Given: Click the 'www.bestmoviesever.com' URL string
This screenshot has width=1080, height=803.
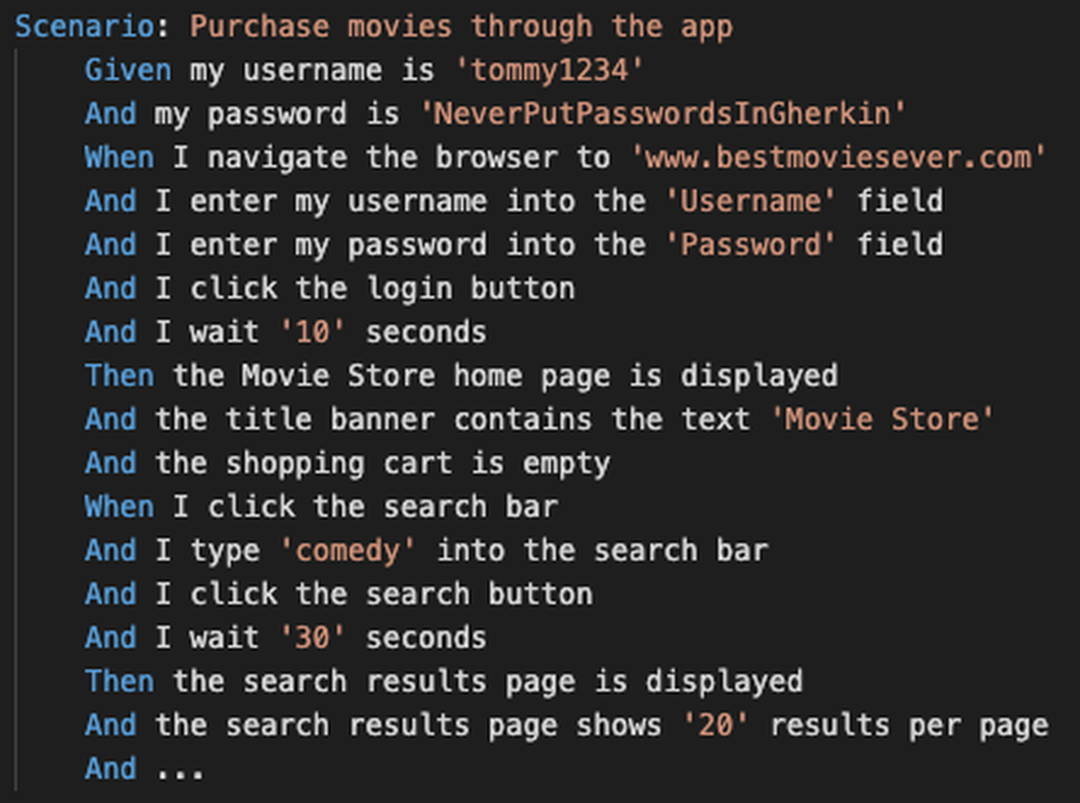Looking at the screenshot, I should coord(838,157).
